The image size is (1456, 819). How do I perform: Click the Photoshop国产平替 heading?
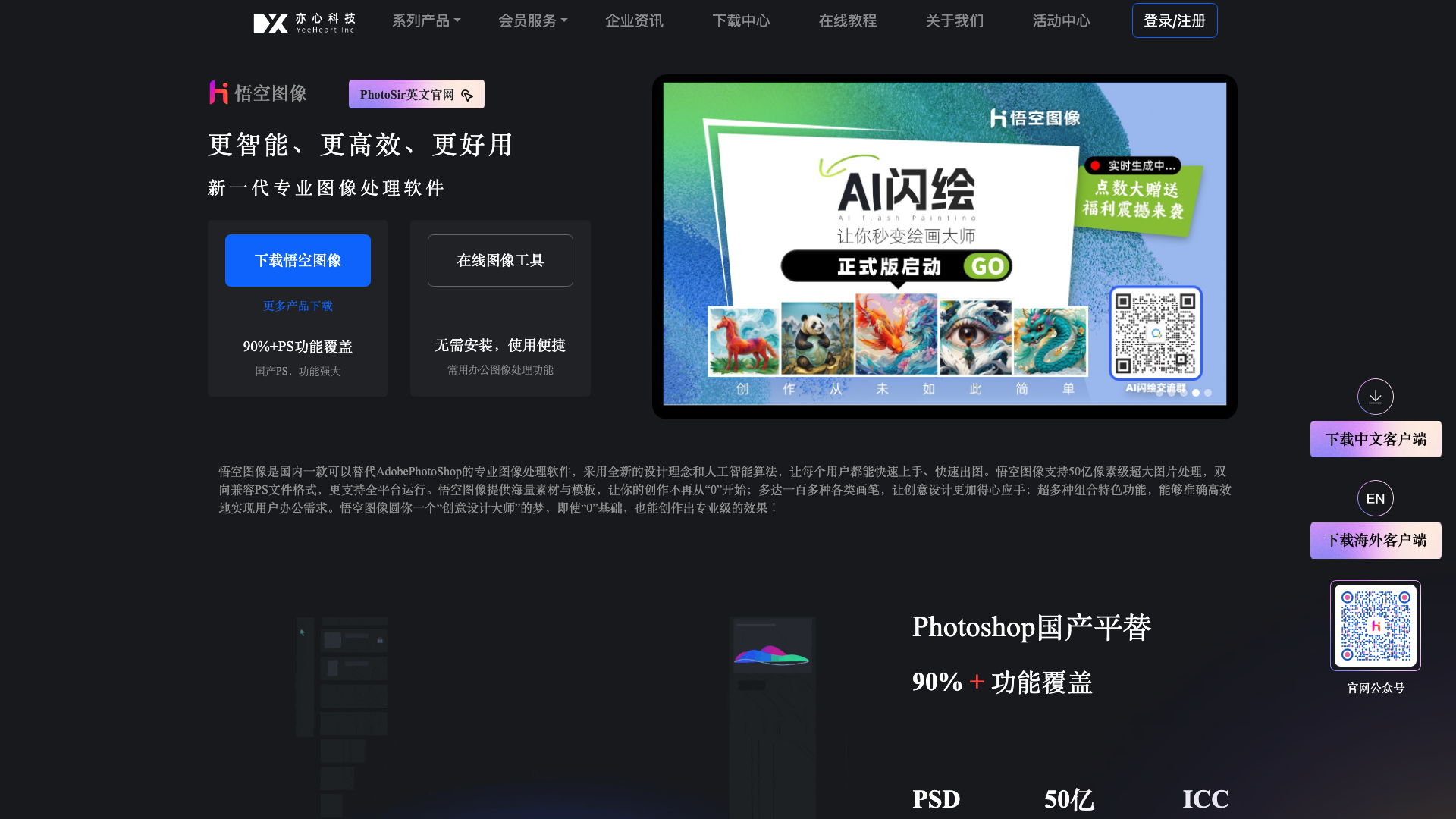point(1031,628)
